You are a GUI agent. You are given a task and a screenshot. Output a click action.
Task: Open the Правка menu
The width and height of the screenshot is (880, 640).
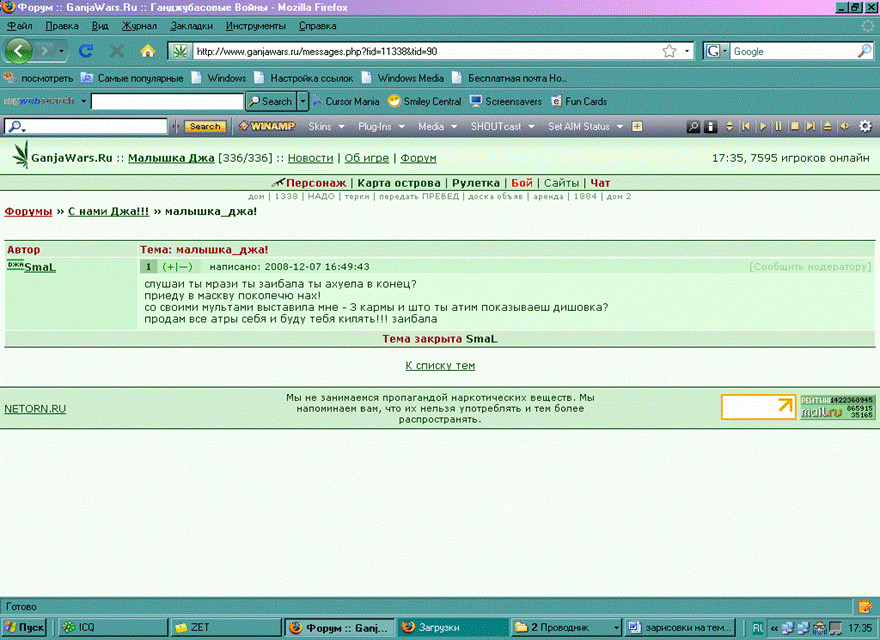tap(62, 26)
